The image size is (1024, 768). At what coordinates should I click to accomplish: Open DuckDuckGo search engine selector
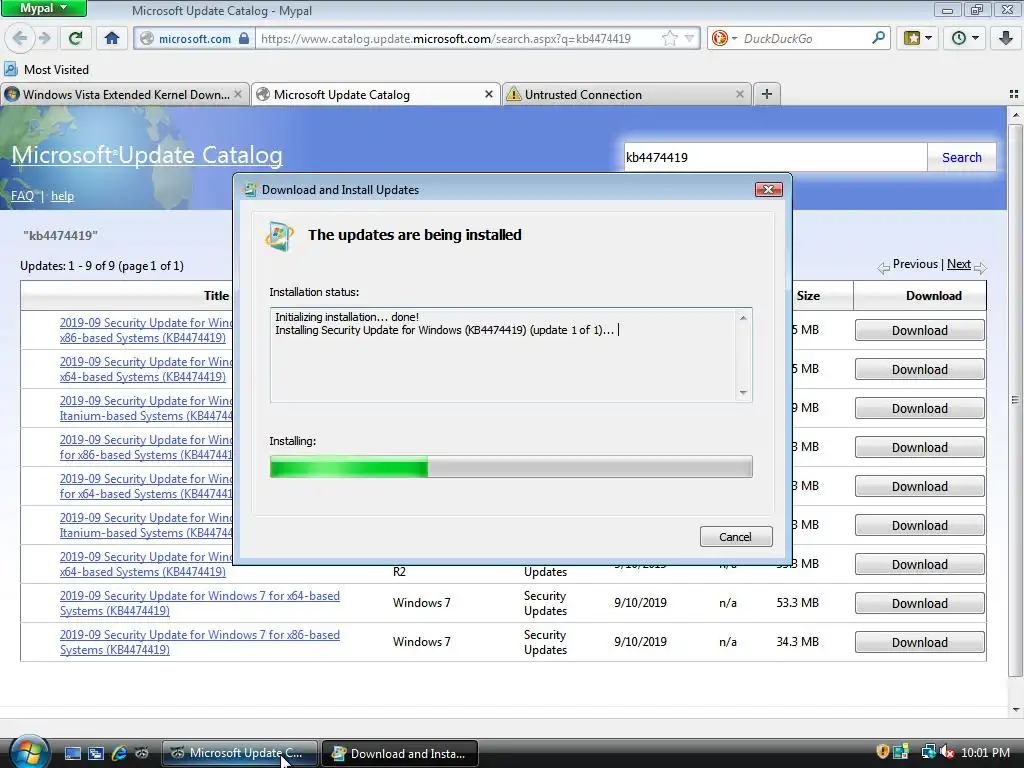(x=724, y=39)
